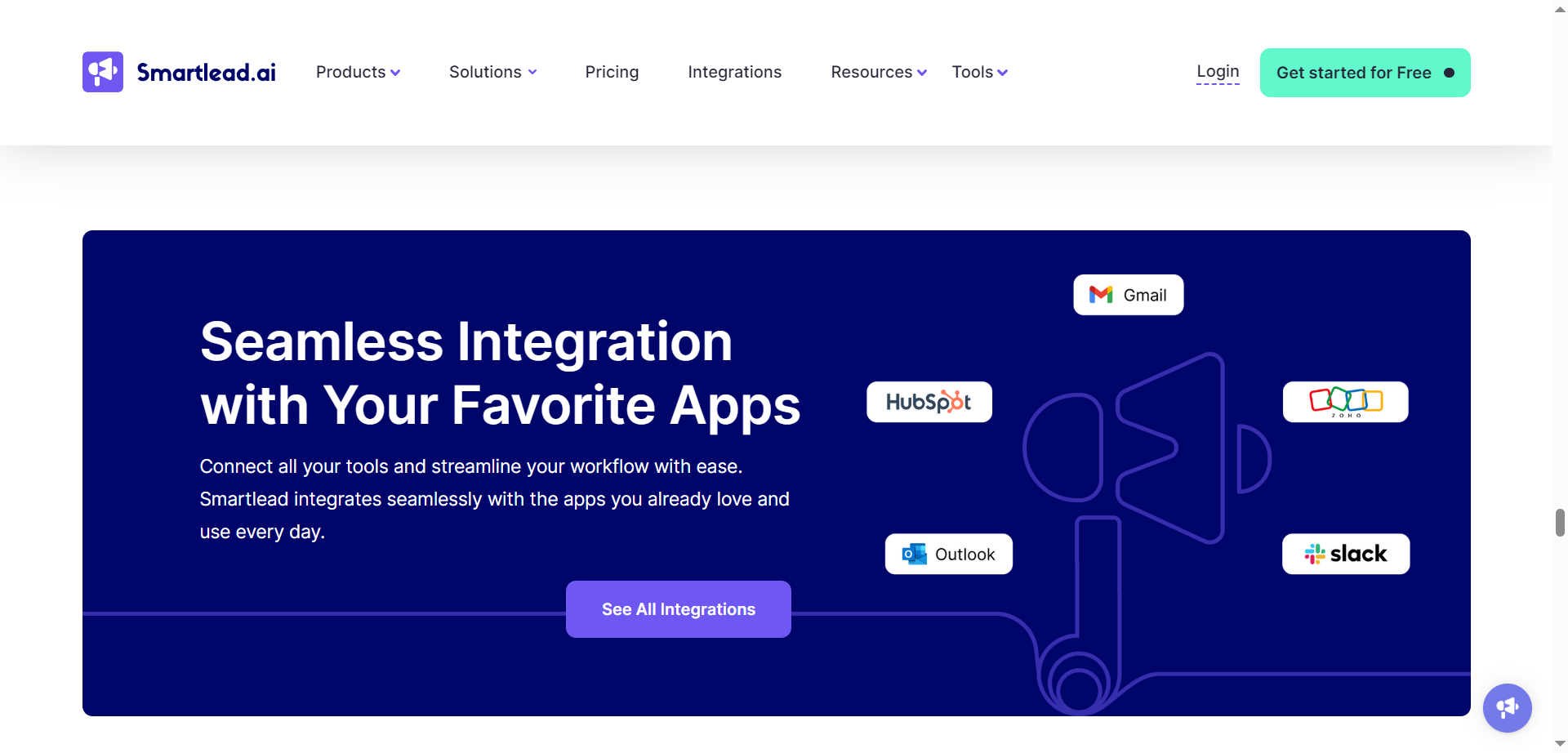
Task: Select the Slack integration badge
Action: pyautogui.click(x=1346, y=554)
